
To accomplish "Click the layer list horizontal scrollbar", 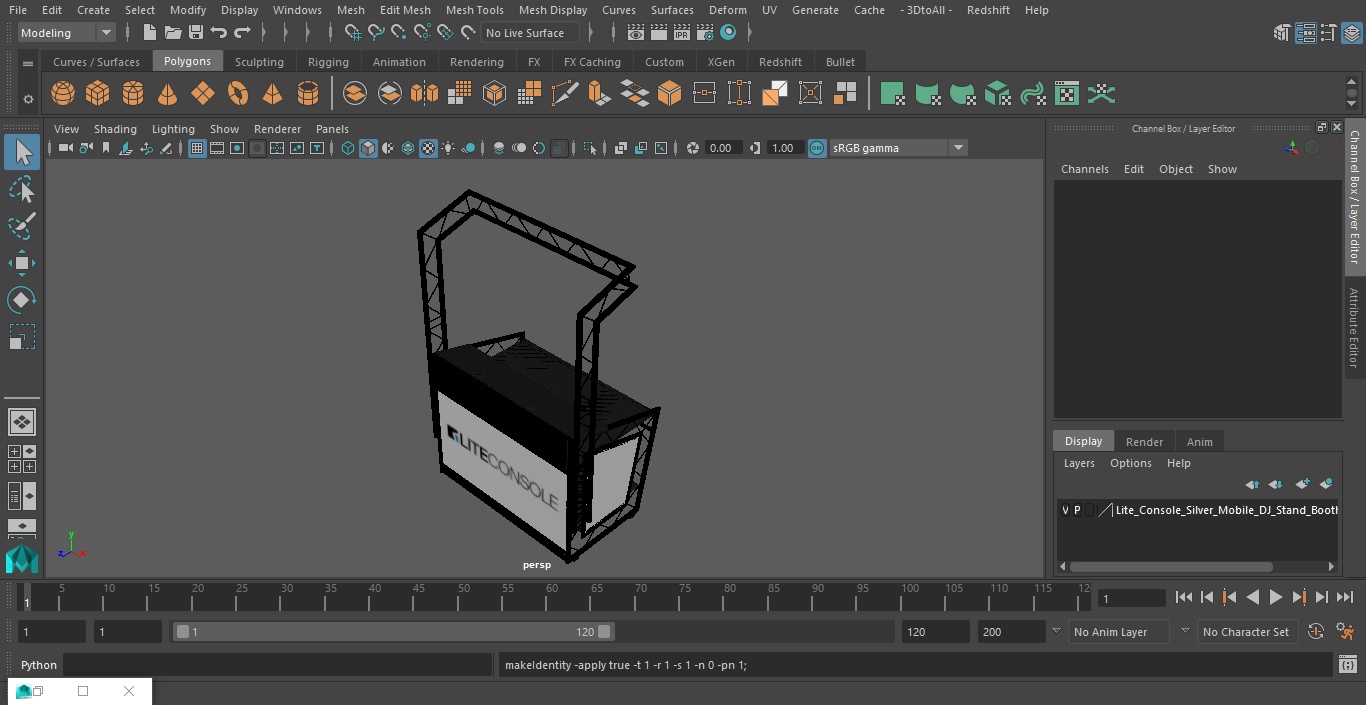I will [x=1171, y=566].
